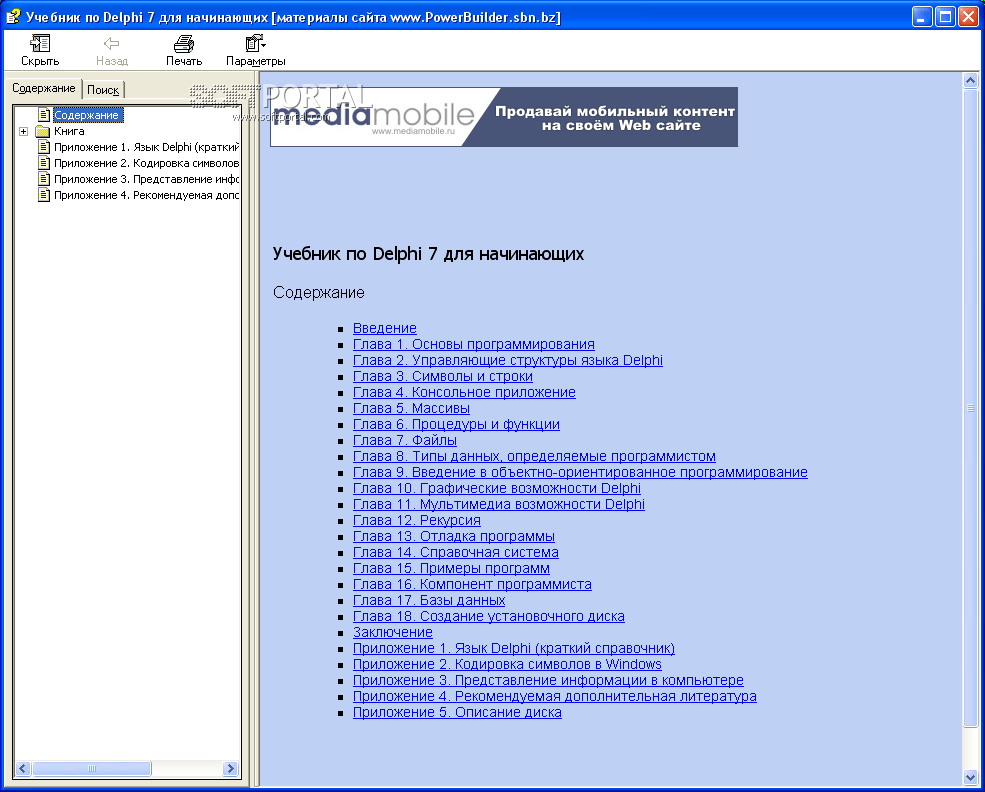This screenshot has height=792, width=985.
Task: Open Глава 15. Примеры программ link
Action: click(x=451, y=568)
